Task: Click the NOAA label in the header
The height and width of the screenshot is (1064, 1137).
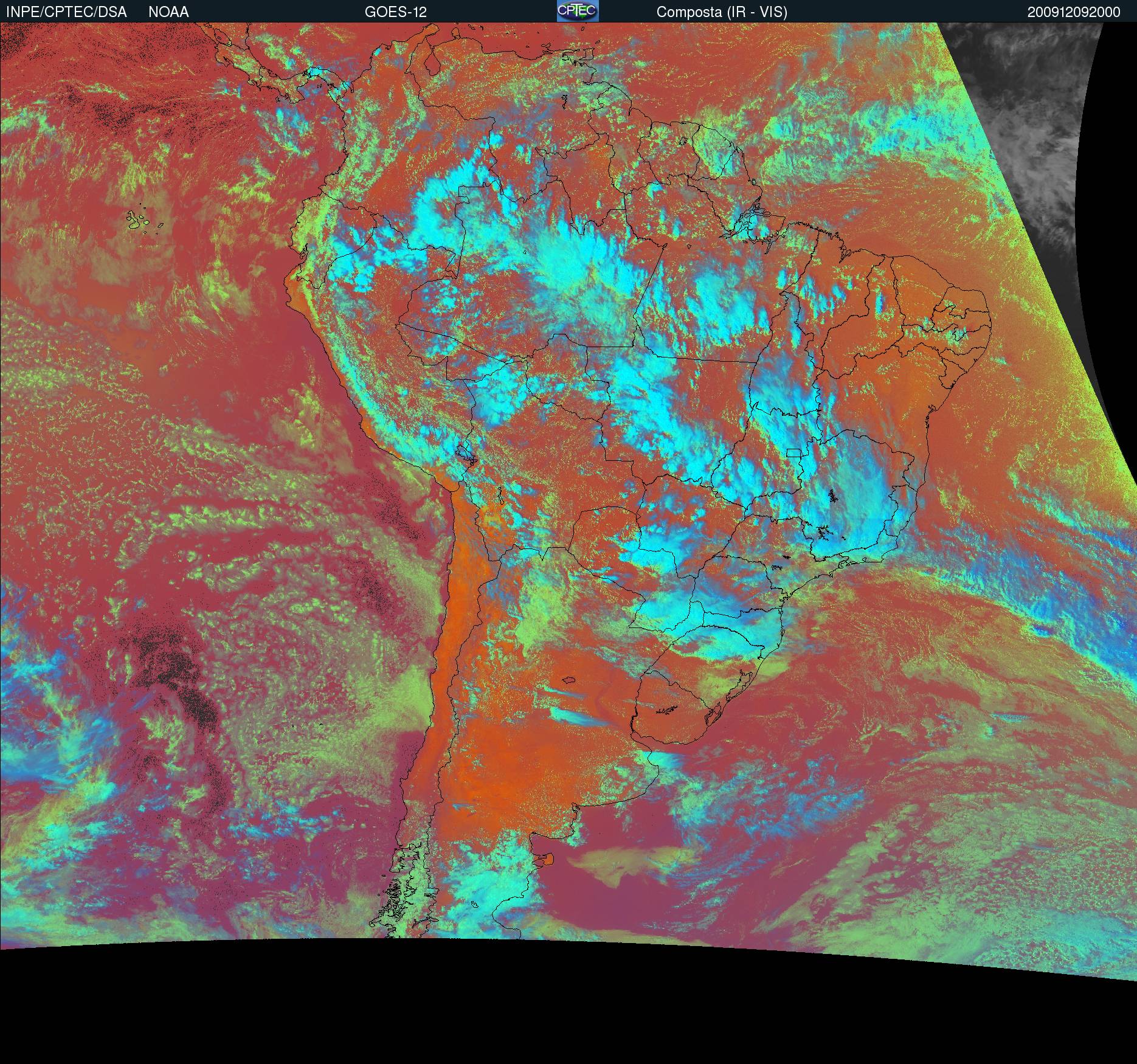Action: click(168, 12)
